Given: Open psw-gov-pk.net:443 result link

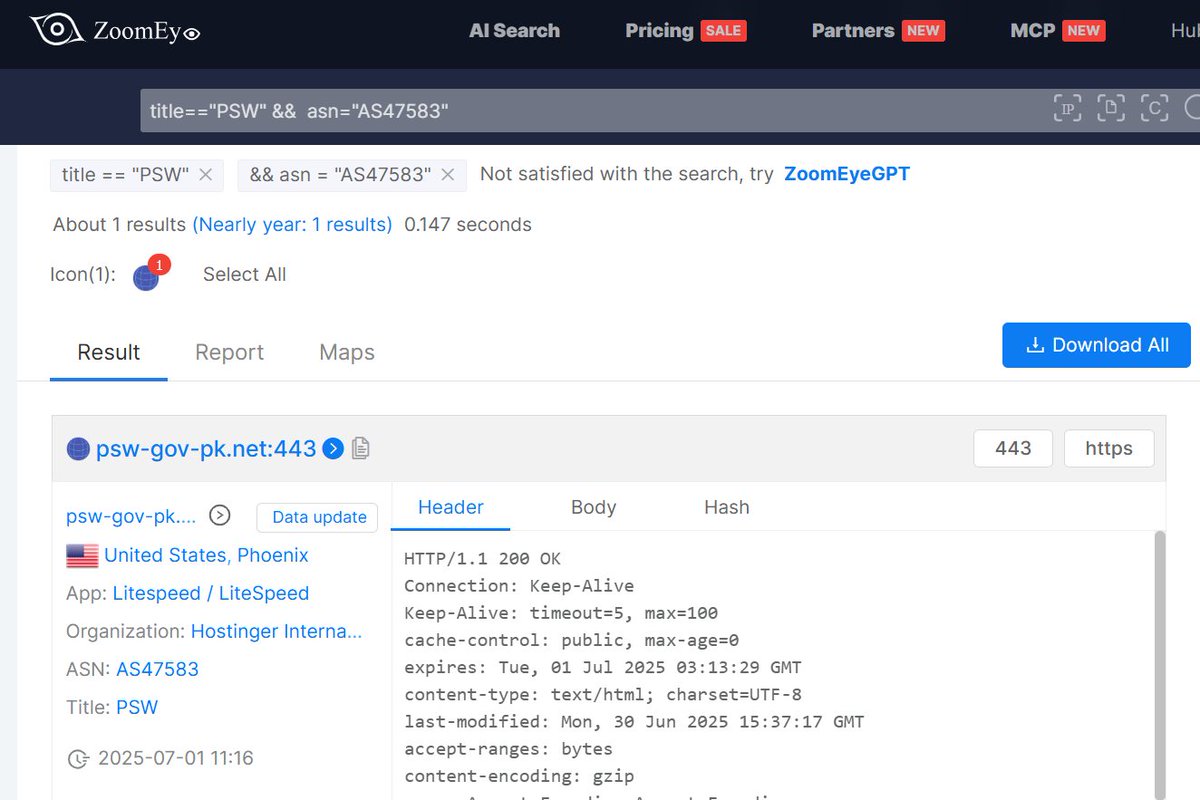Looking at the screenshot, I should [206, 449].
